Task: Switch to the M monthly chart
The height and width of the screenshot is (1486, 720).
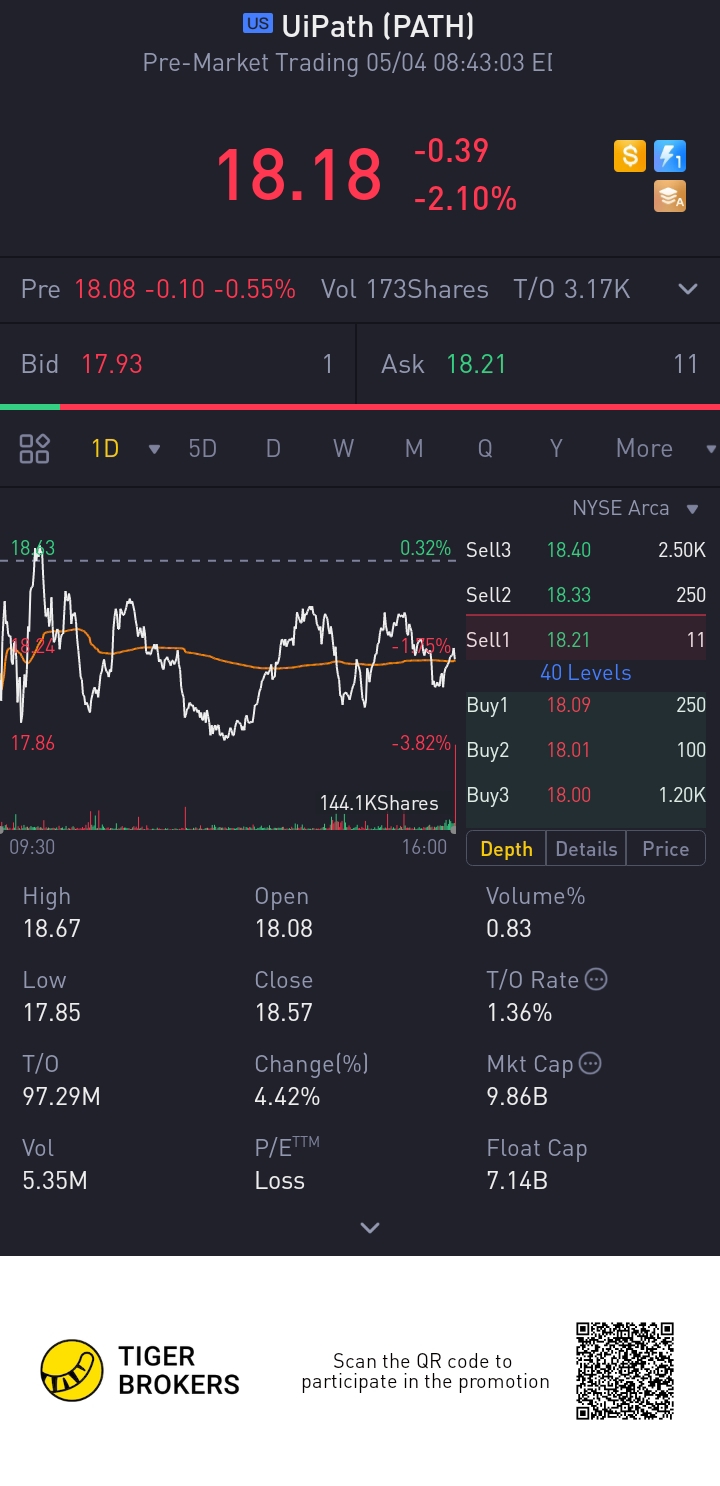Action: pyautogui.click(x=414, y=448)
